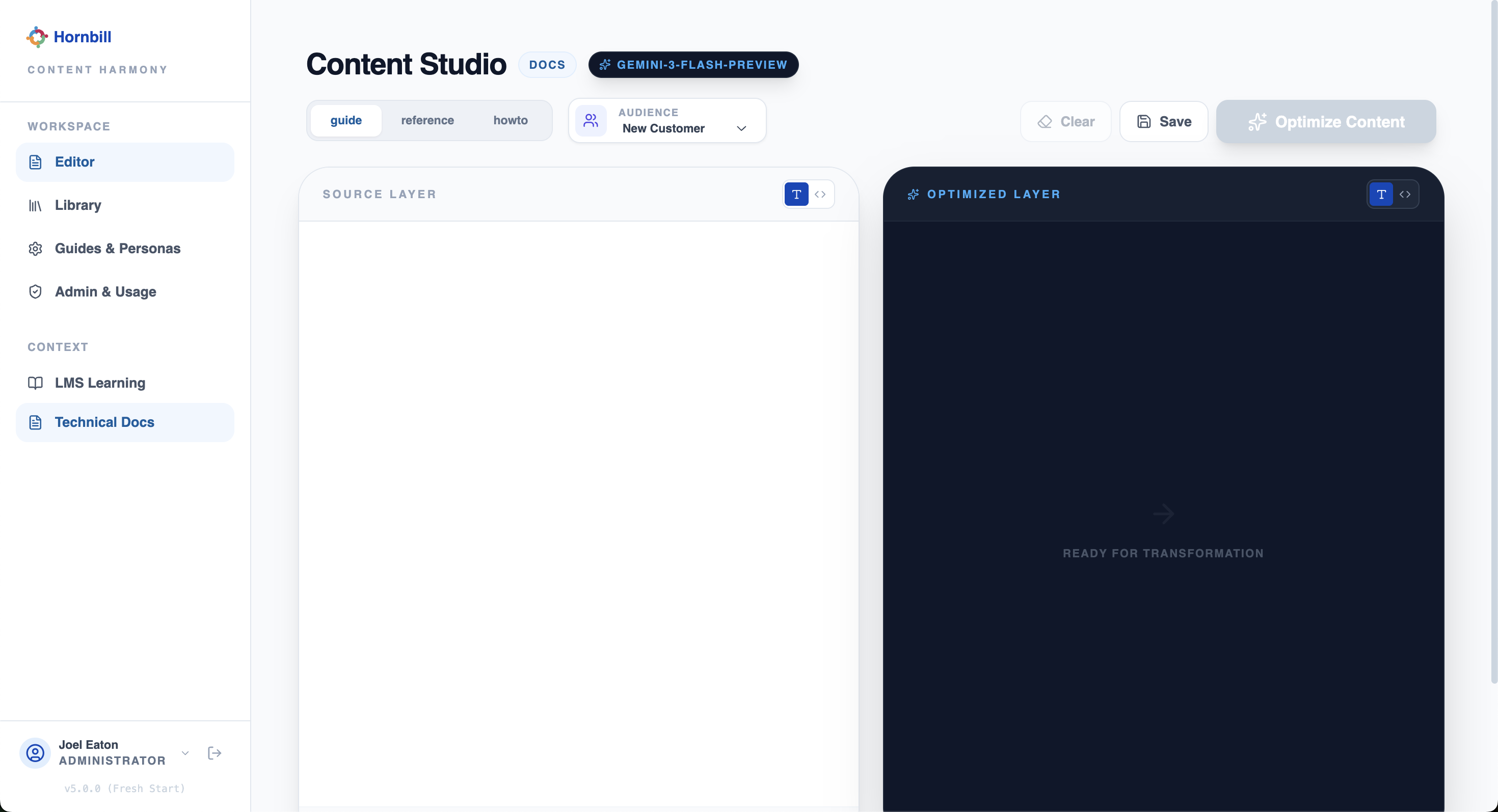Select the howto tab
Viewport: 1498px width, 812px height.
click(x=510, y=120)
